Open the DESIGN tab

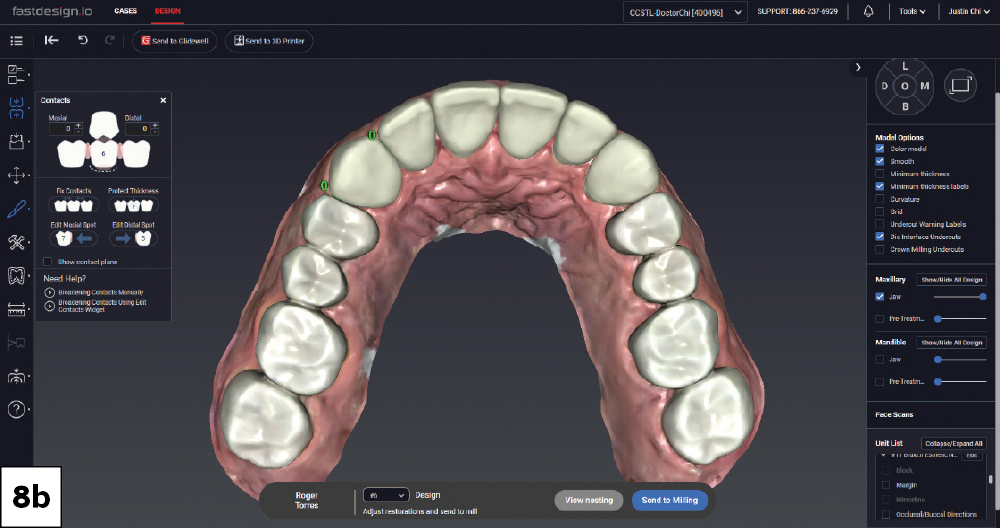pyautogui.click(x=168, y=11)
